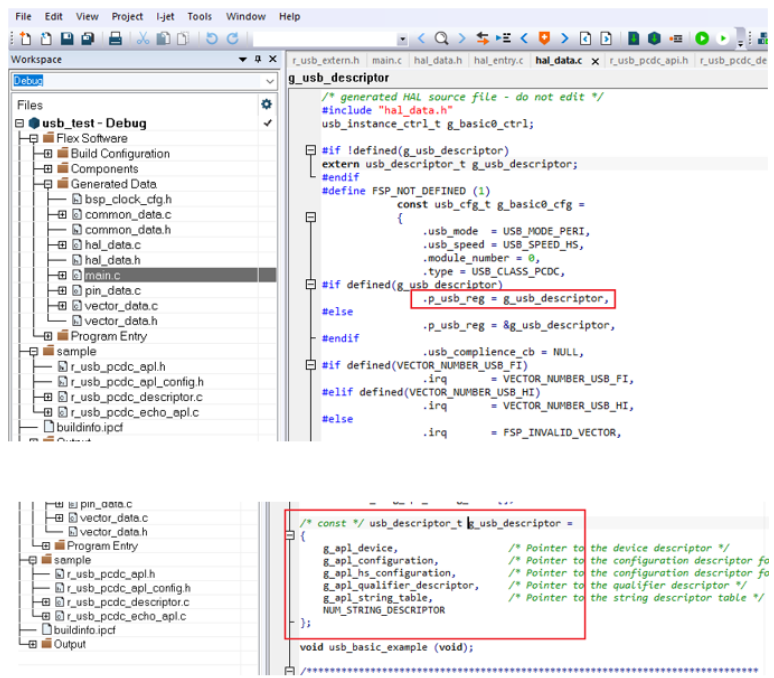Open the Window menu

[245, 16]
